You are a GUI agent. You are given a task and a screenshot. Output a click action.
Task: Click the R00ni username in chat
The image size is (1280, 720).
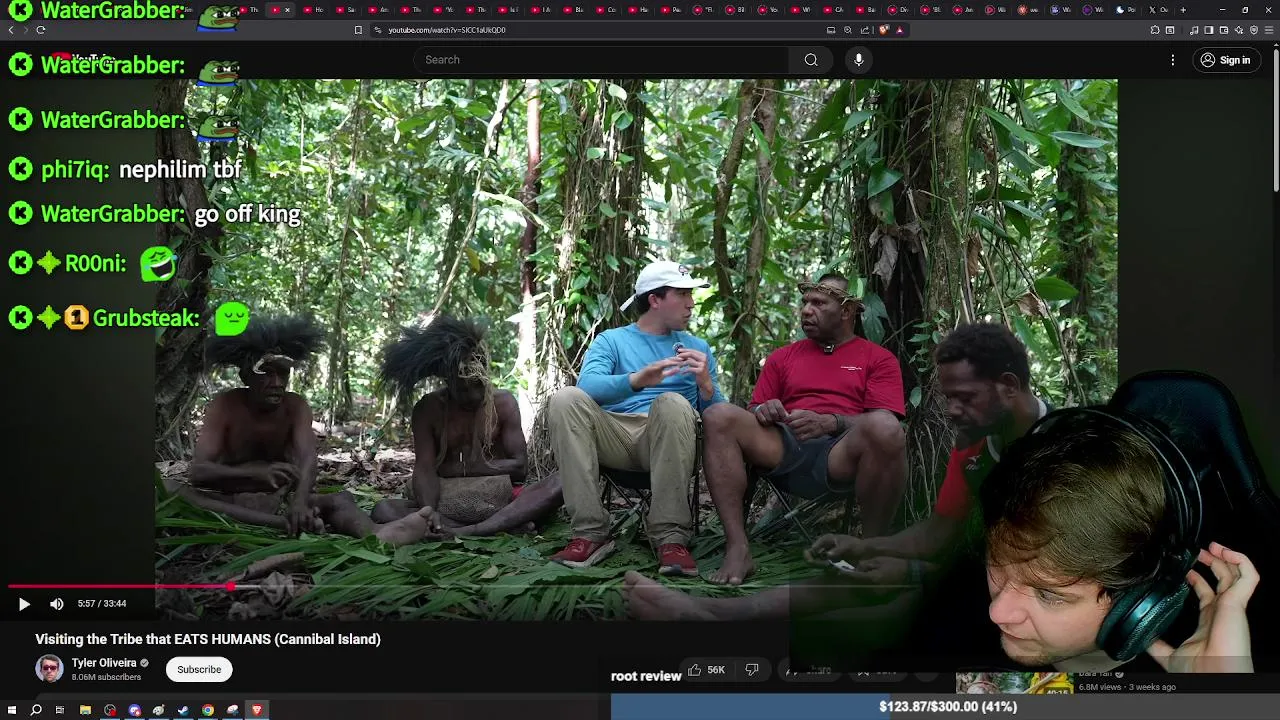(95, 264)
